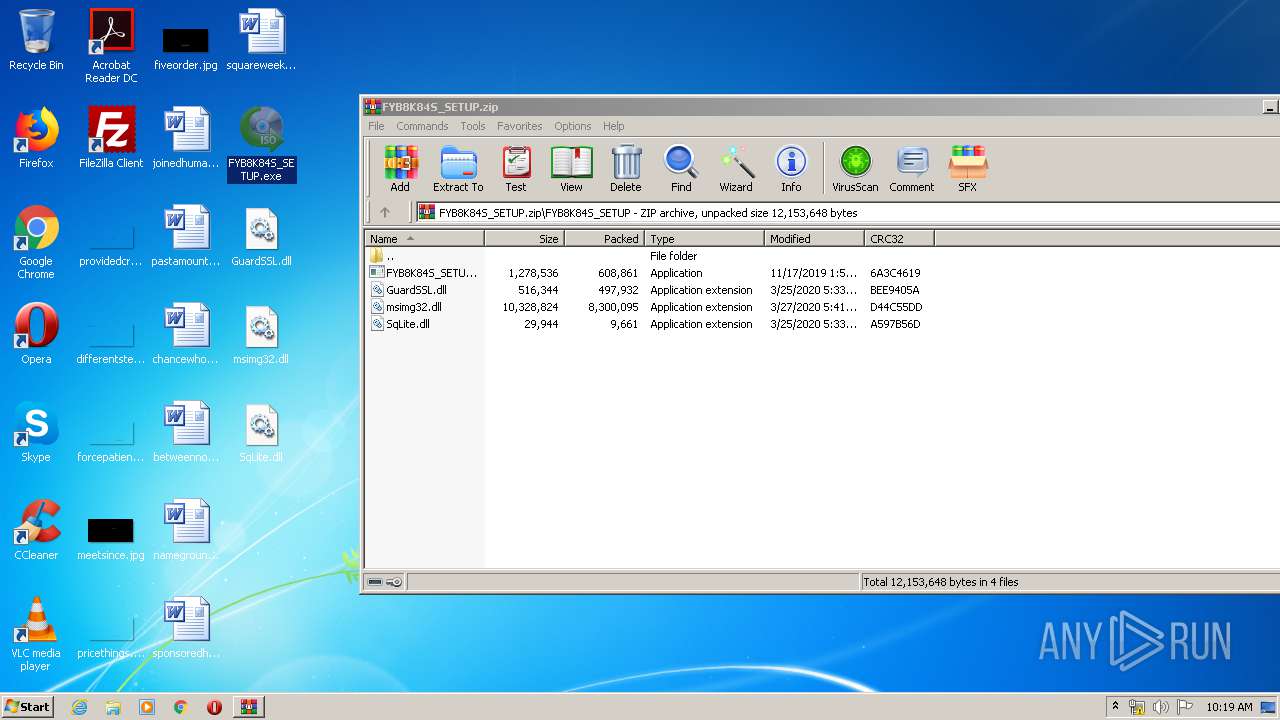Image resolution: width=1280 pixels, height=720 pixels.
Task: Sort by CRC32 column header
Action: click(x=900, y=238)
